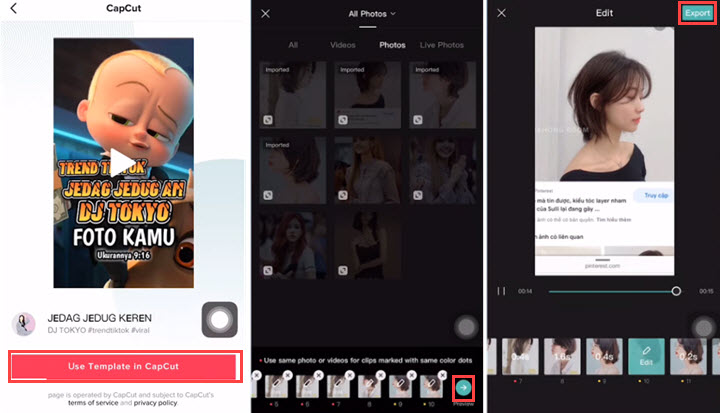Tap the Edit pencil on clip 10
The image size is (720, 413).
pos(646,356)
